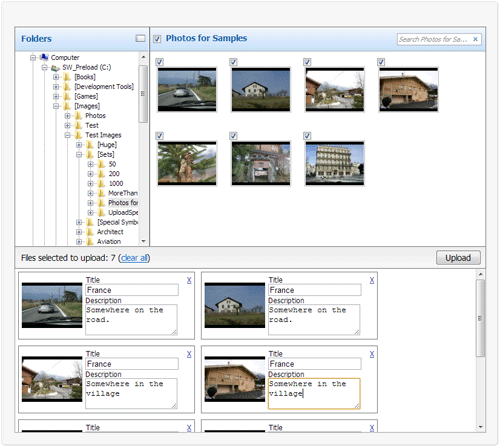Click the [Games] folder icon
The width and height of the screenshot is (500, 446).
pos(67,96)
